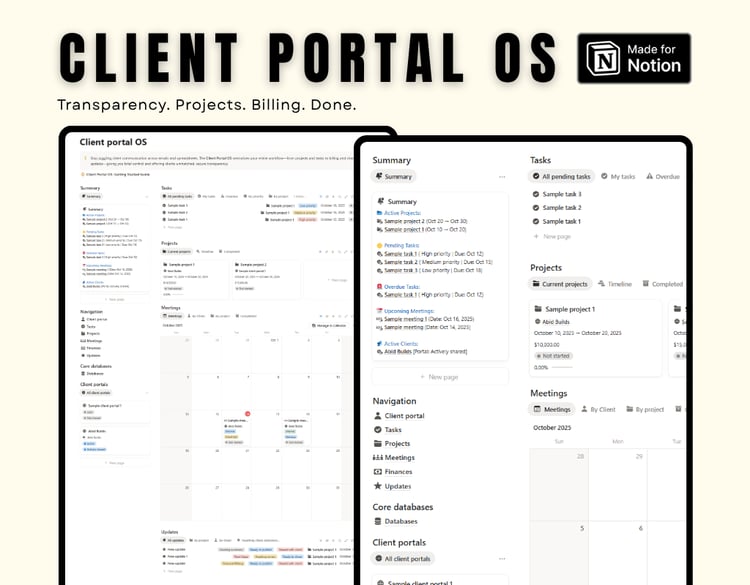The height and width of the screenshot is (585, 750).
Task: Select the Projects folder icon under Navigation
Action: point(377,443)
